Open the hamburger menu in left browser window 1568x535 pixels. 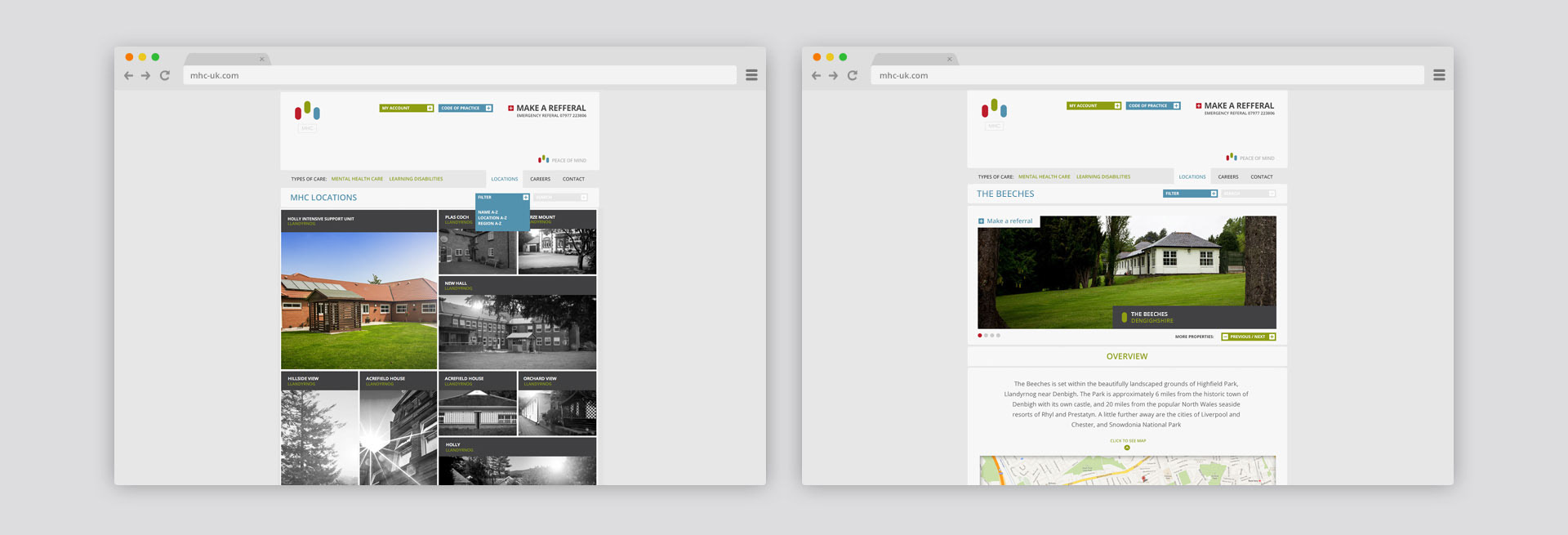coord(751,75)
